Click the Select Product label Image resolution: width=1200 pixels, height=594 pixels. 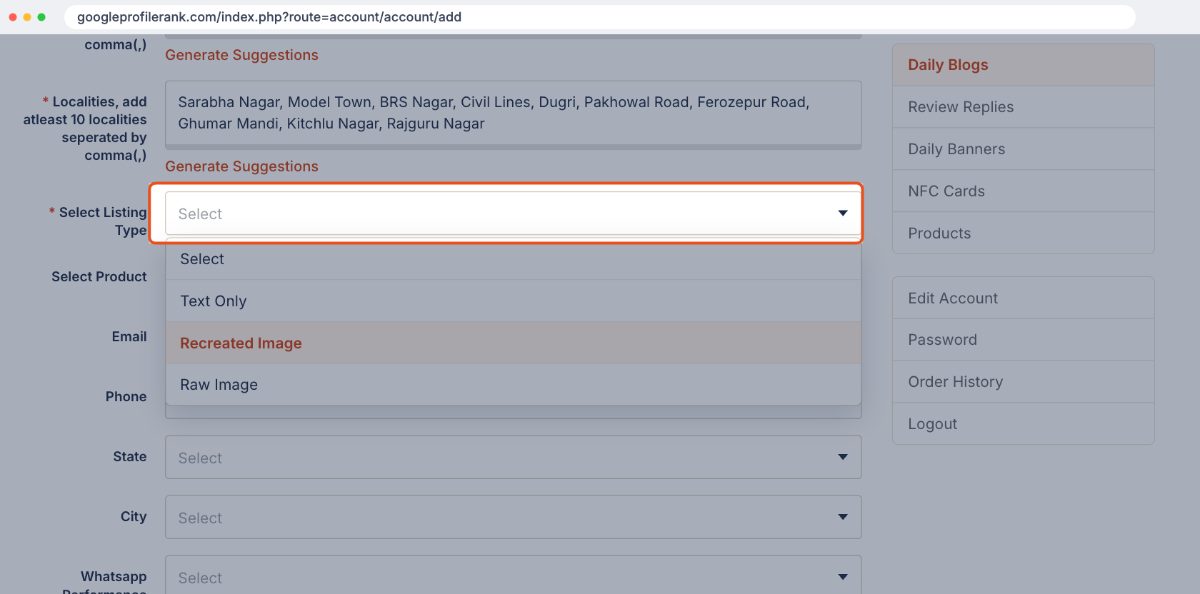coord(99,277)
